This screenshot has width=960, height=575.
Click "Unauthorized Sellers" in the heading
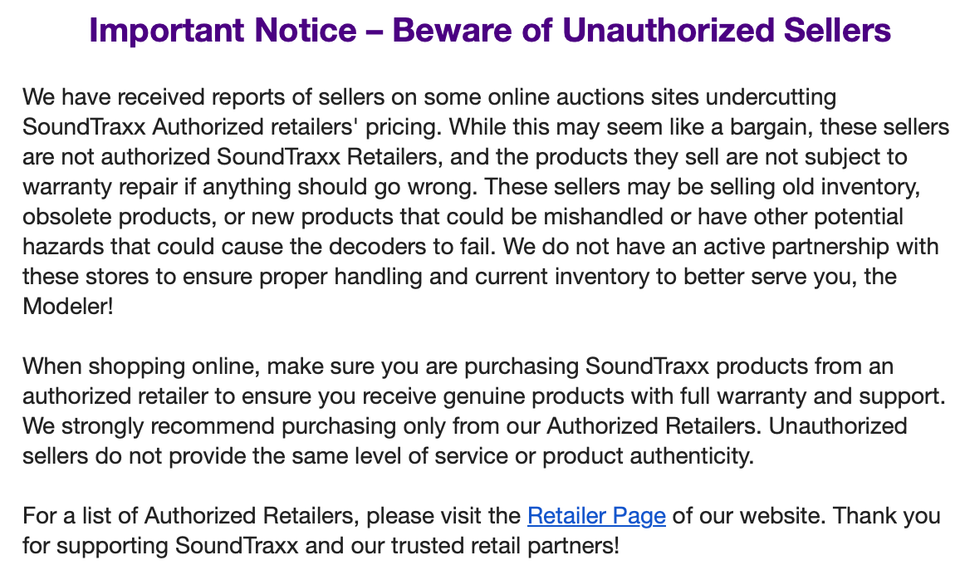click(x=726, y=30)
